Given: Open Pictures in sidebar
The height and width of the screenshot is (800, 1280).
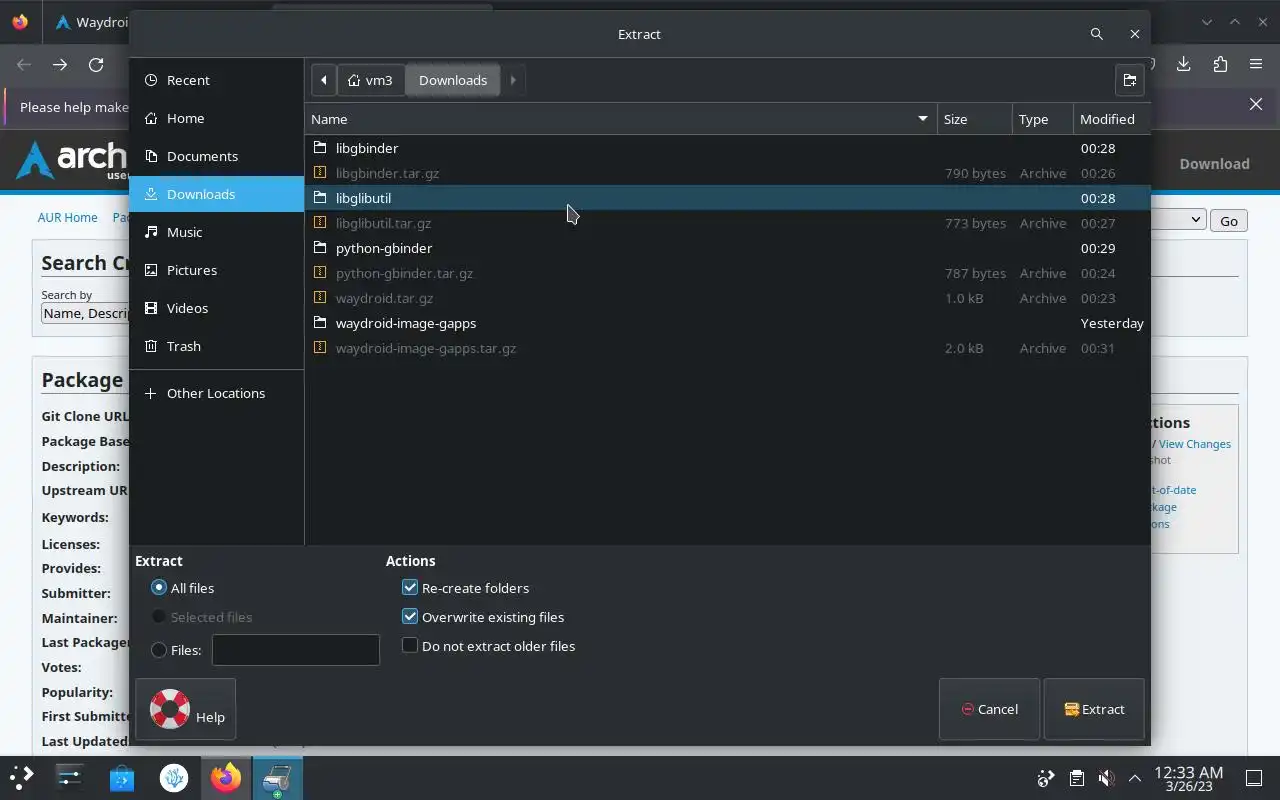Looking at the screenshot, I should pos(217,270).
